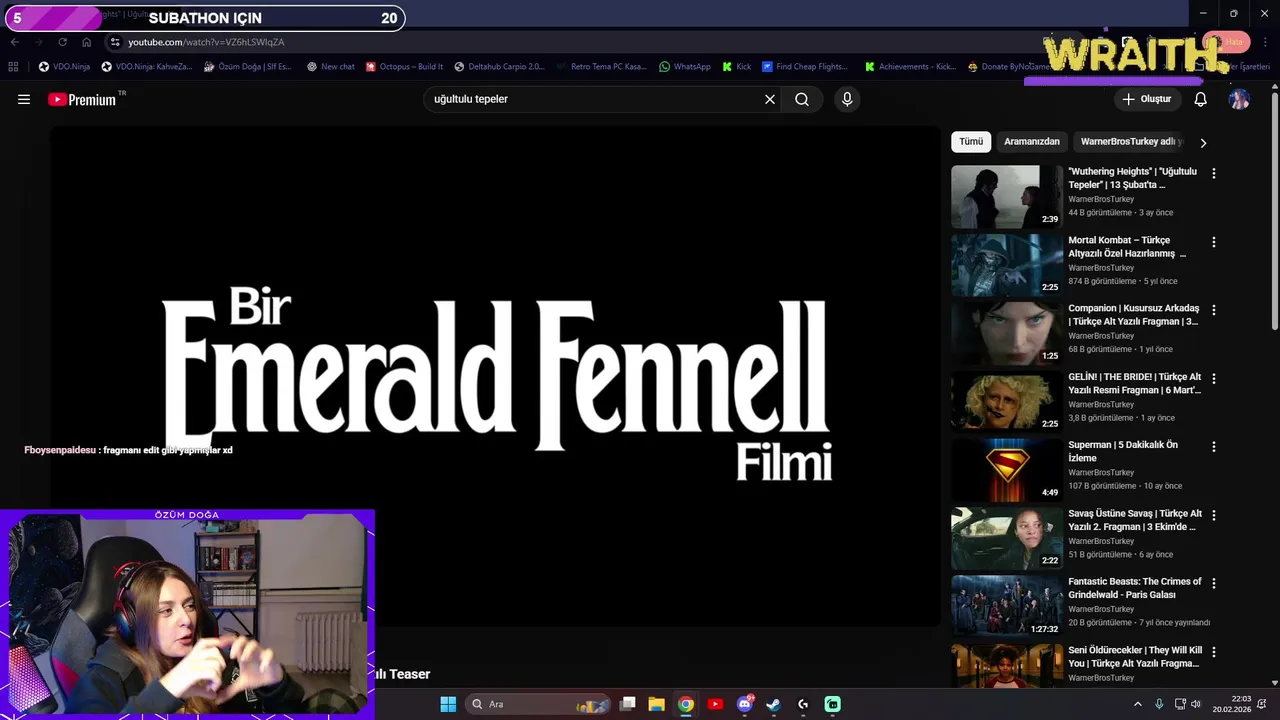1280x720 pixels.
Task: Open the YouTube app taskbar icon
Action: tap(715, 704)
